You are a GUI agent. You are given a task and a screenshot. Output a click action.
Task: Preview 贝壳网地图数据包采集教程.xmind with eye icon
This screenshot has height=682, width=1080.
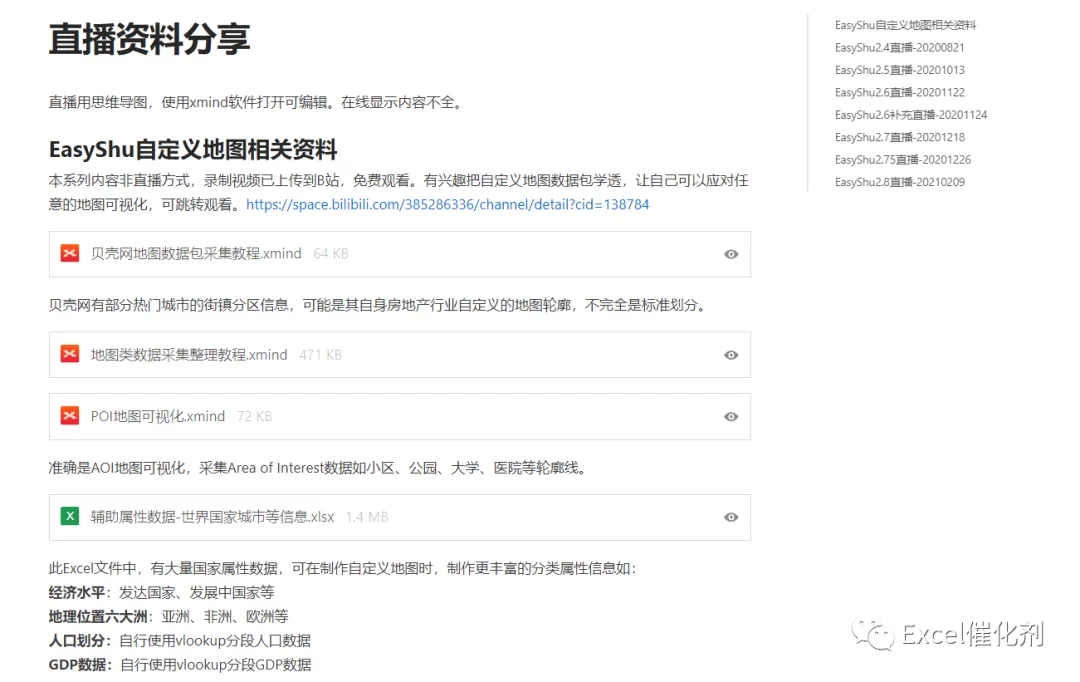(731, 254)
